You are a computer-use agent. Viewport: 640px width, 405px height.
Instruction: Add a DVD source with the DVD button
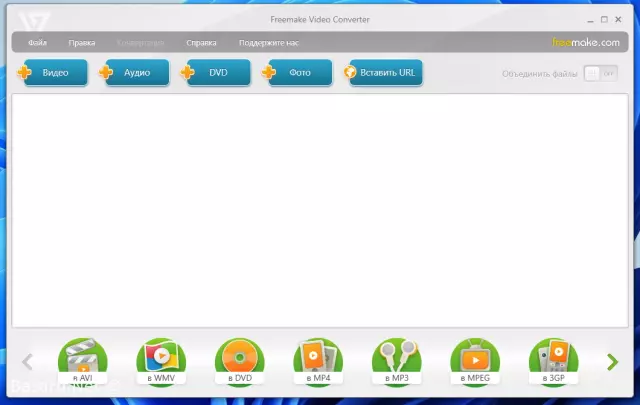(216, 73)
